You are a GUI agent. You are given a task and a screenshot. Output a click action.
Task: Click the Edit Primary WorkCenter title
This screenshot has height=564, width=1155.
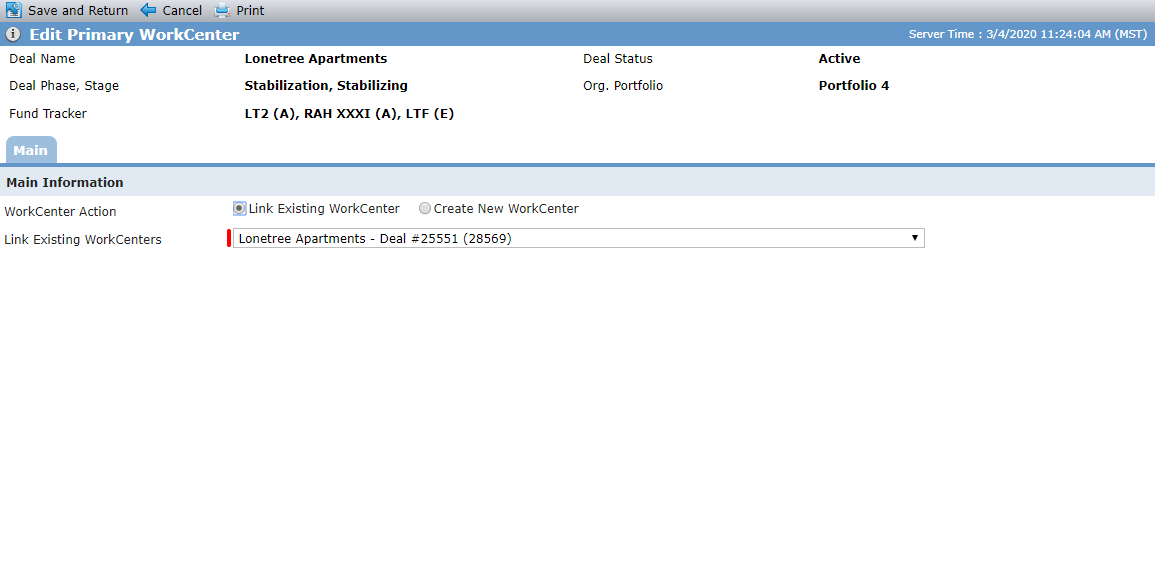[134, 35]
